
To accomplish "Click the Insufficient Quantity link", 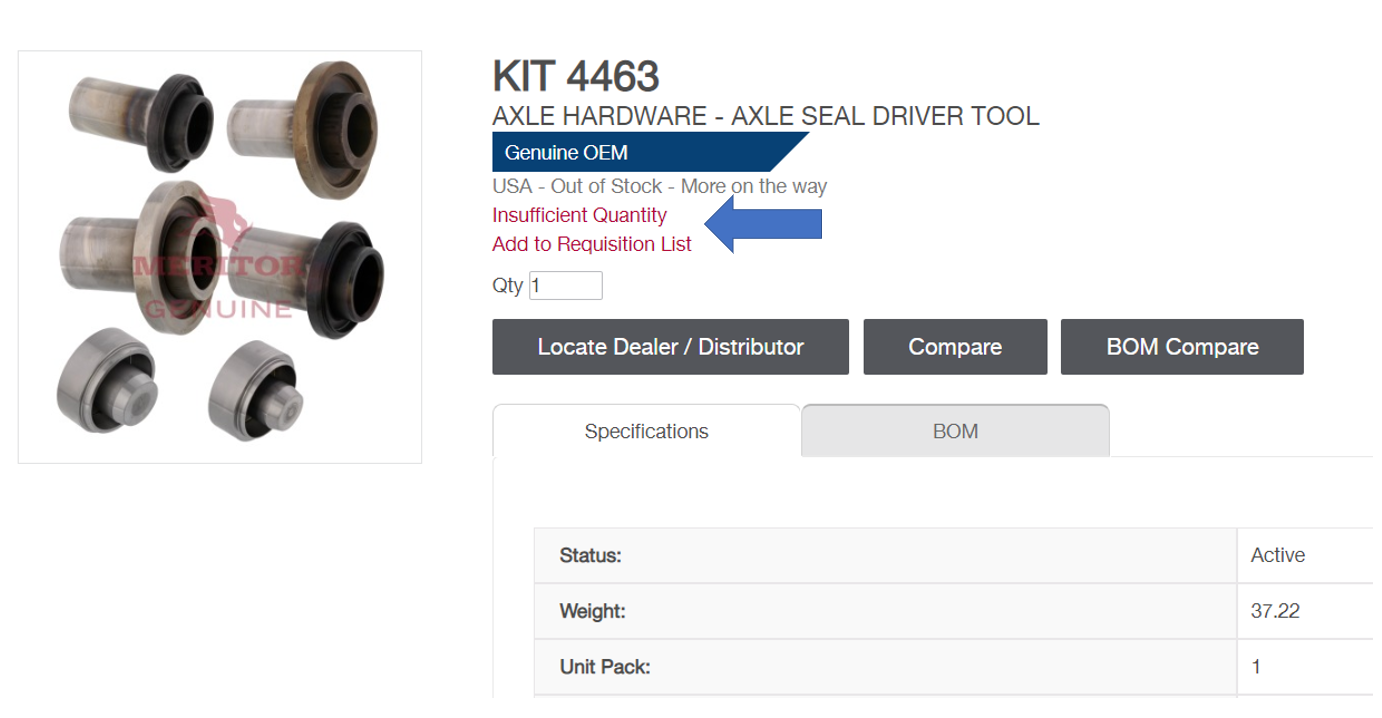I will [x=579, y=215].
